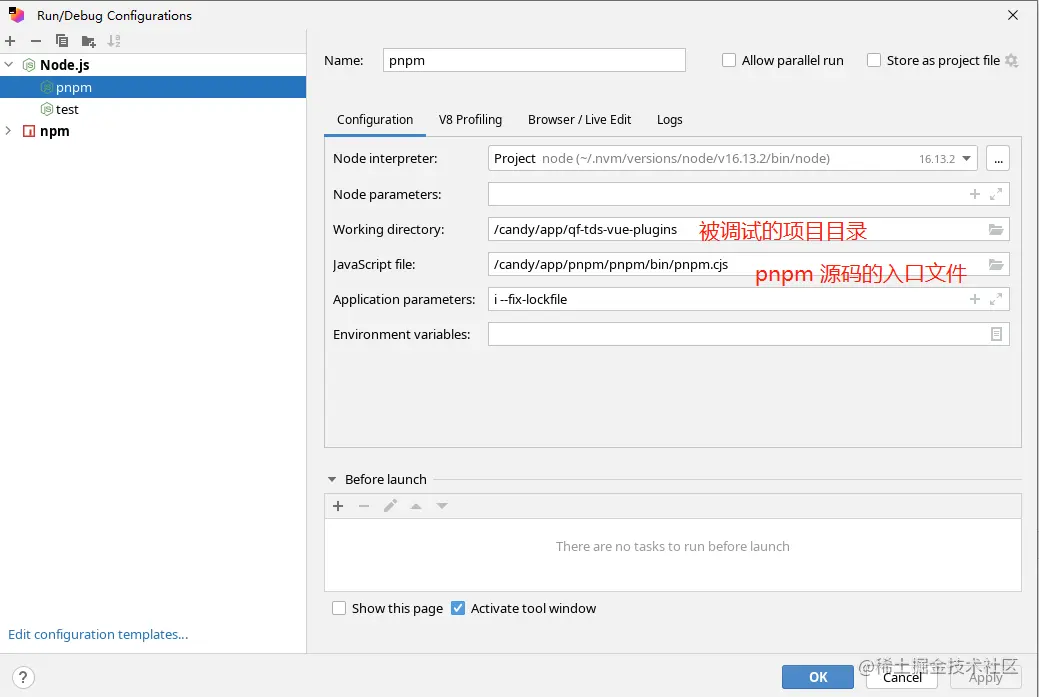Edit Environment variables list
The height and width of the screenshot is (697, 1039).
pyautogui.click(x=996, y=334)
